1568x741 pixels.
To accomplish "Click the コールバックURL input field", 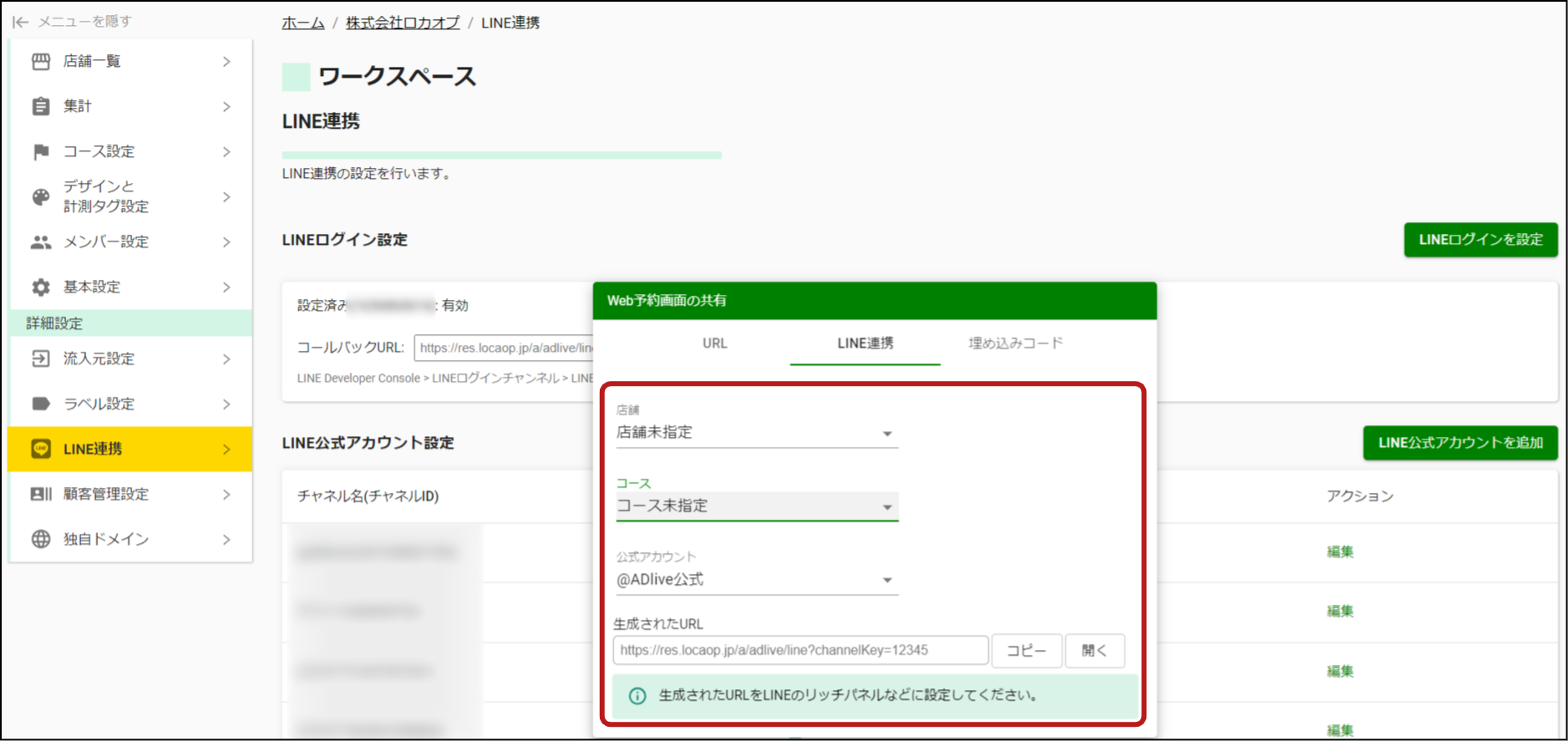I will click(504, 348).
